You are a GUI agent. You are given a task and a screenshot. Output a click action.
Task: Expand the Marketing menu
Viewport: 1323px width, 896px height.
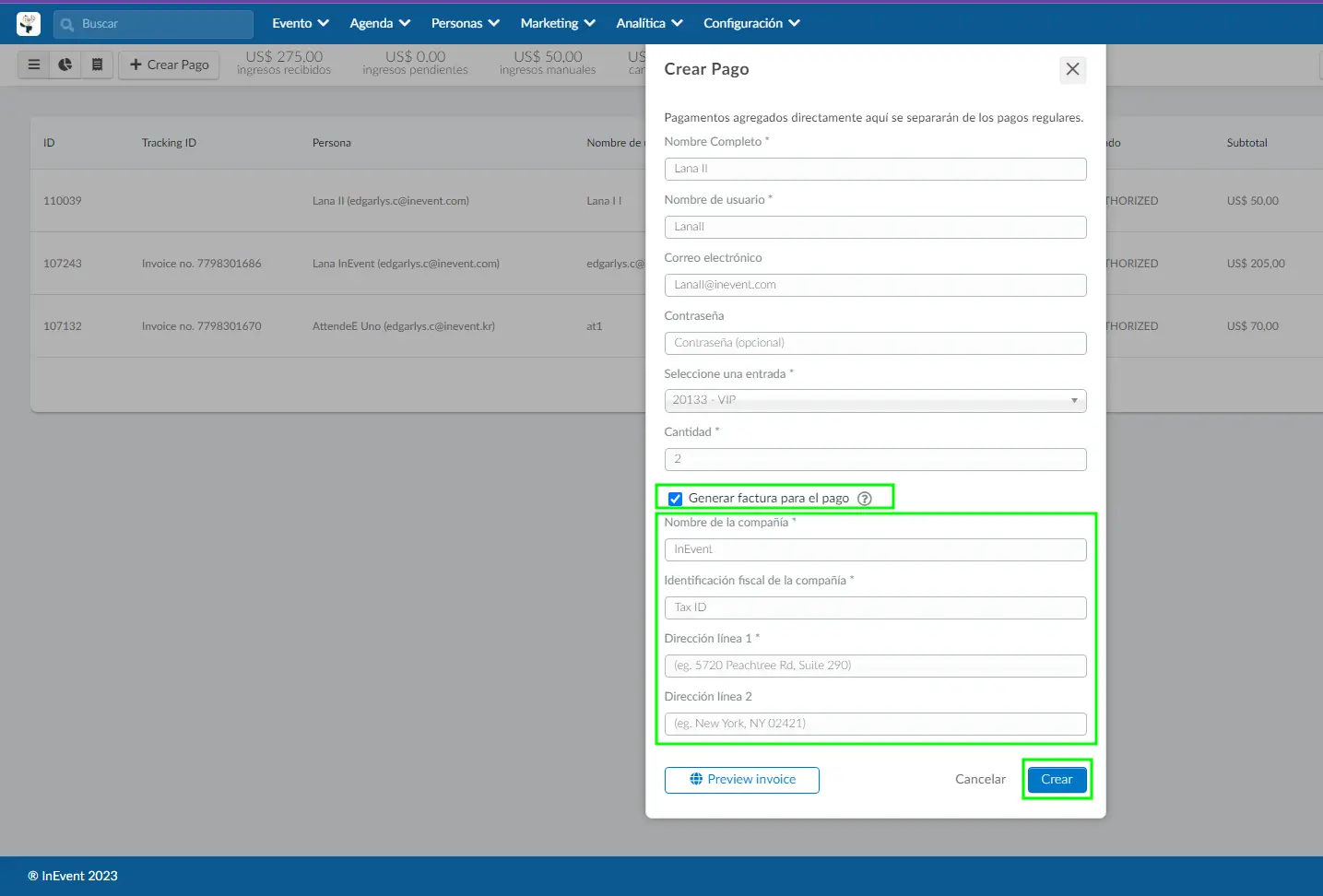click(558, 23)
